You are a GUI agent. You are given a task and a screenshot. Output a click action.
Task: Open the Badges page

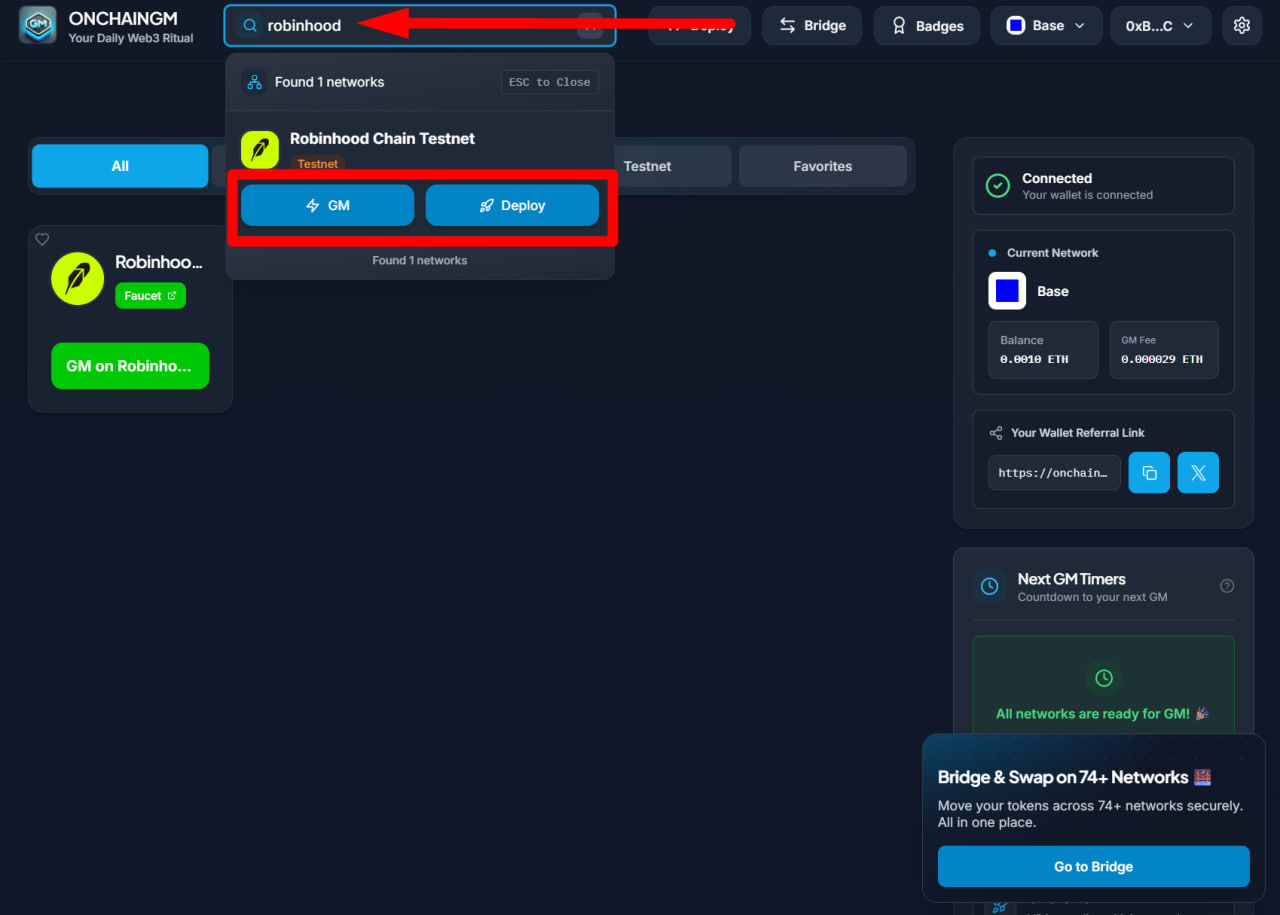point(926,26)
